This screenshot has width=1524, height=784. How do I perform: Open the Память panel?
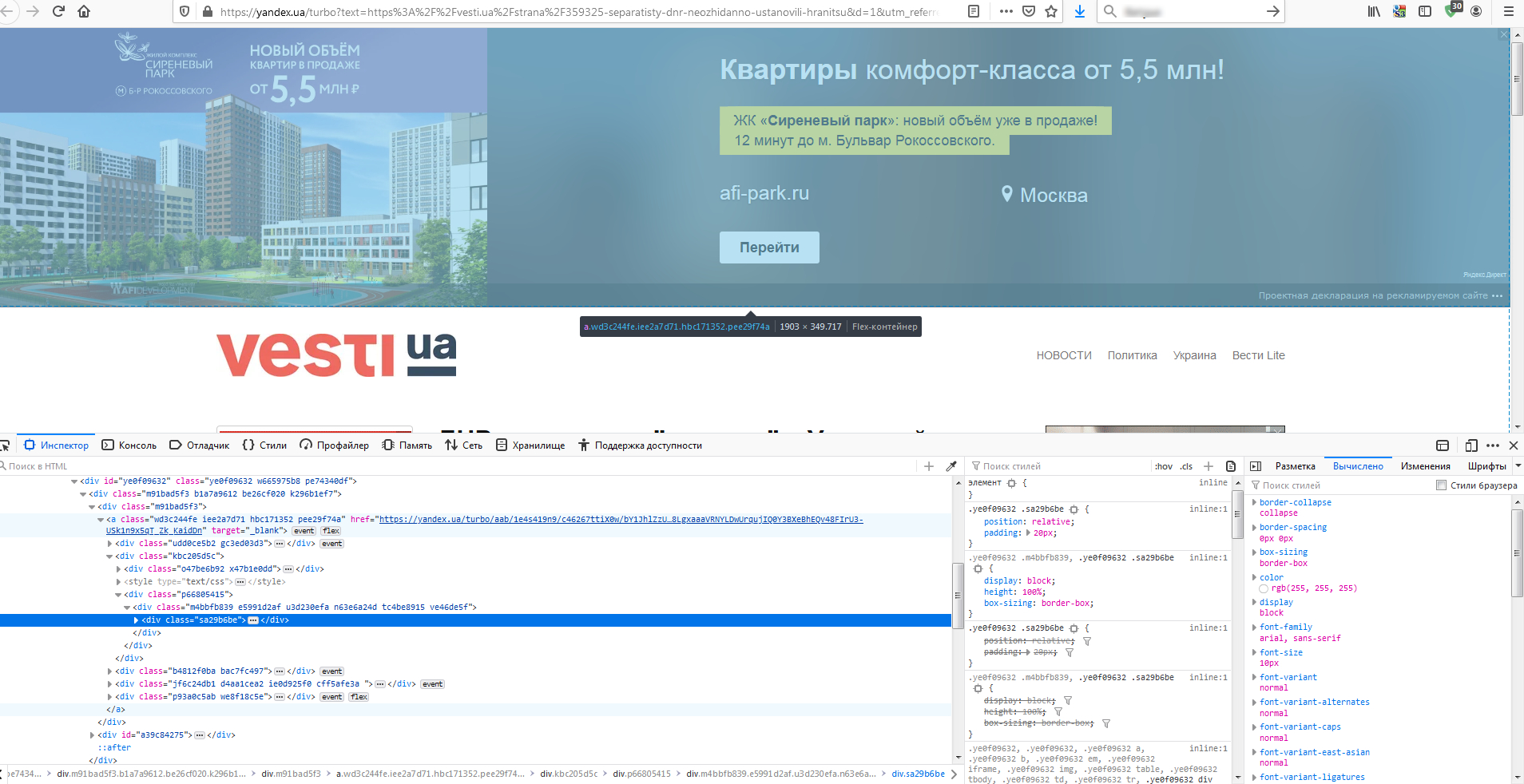406,445
